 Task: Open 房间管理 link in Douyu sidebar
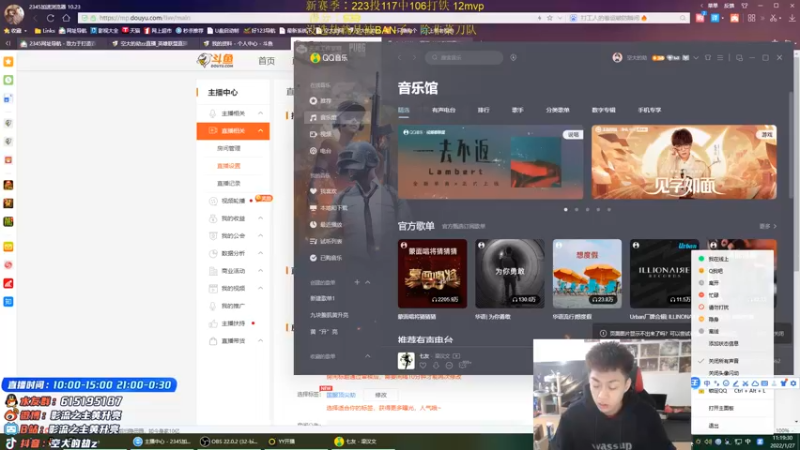click(x=229, y=148)
